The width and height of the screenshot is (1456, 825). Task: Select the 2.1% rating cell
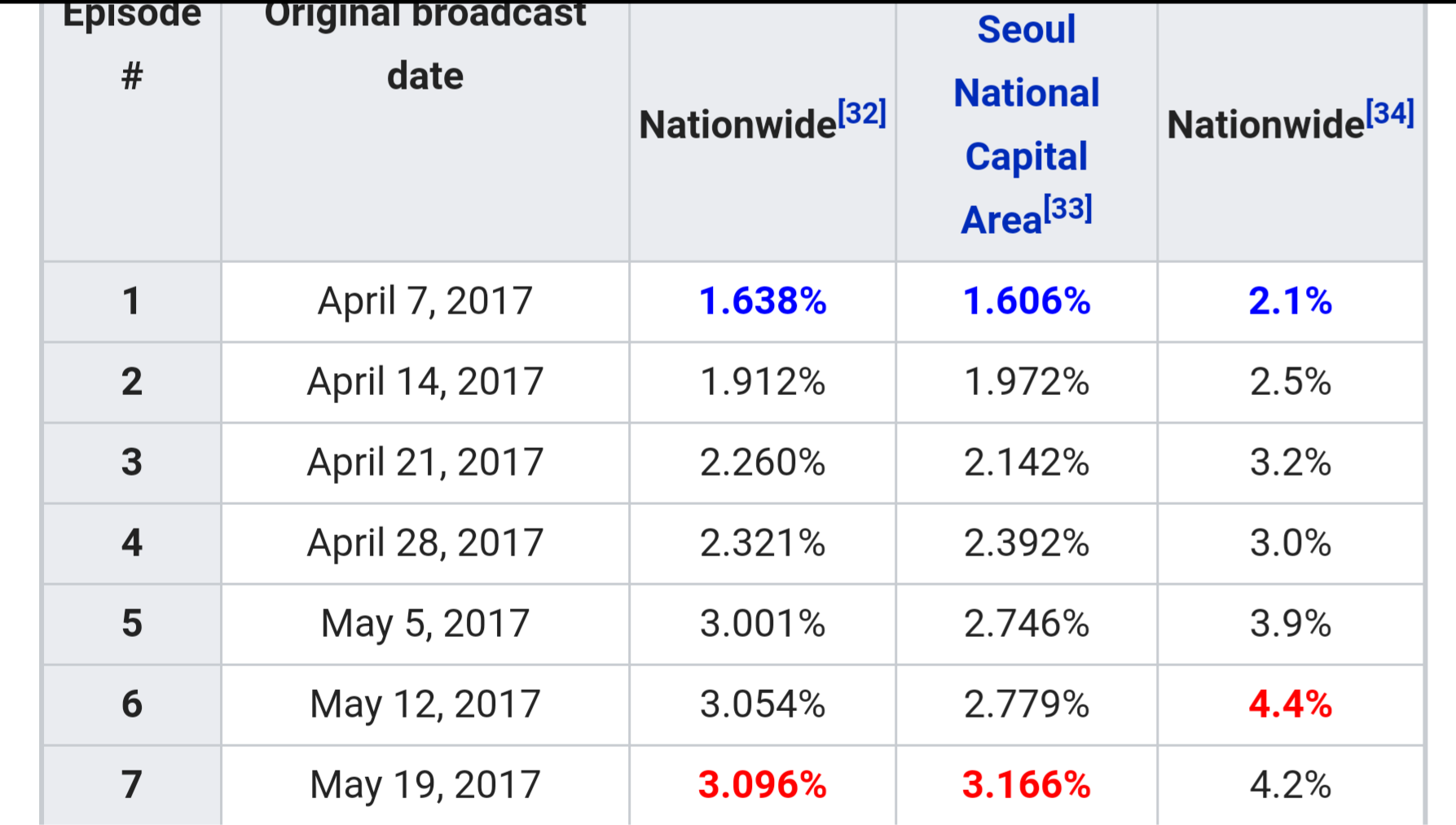(x=1290, y=301)
